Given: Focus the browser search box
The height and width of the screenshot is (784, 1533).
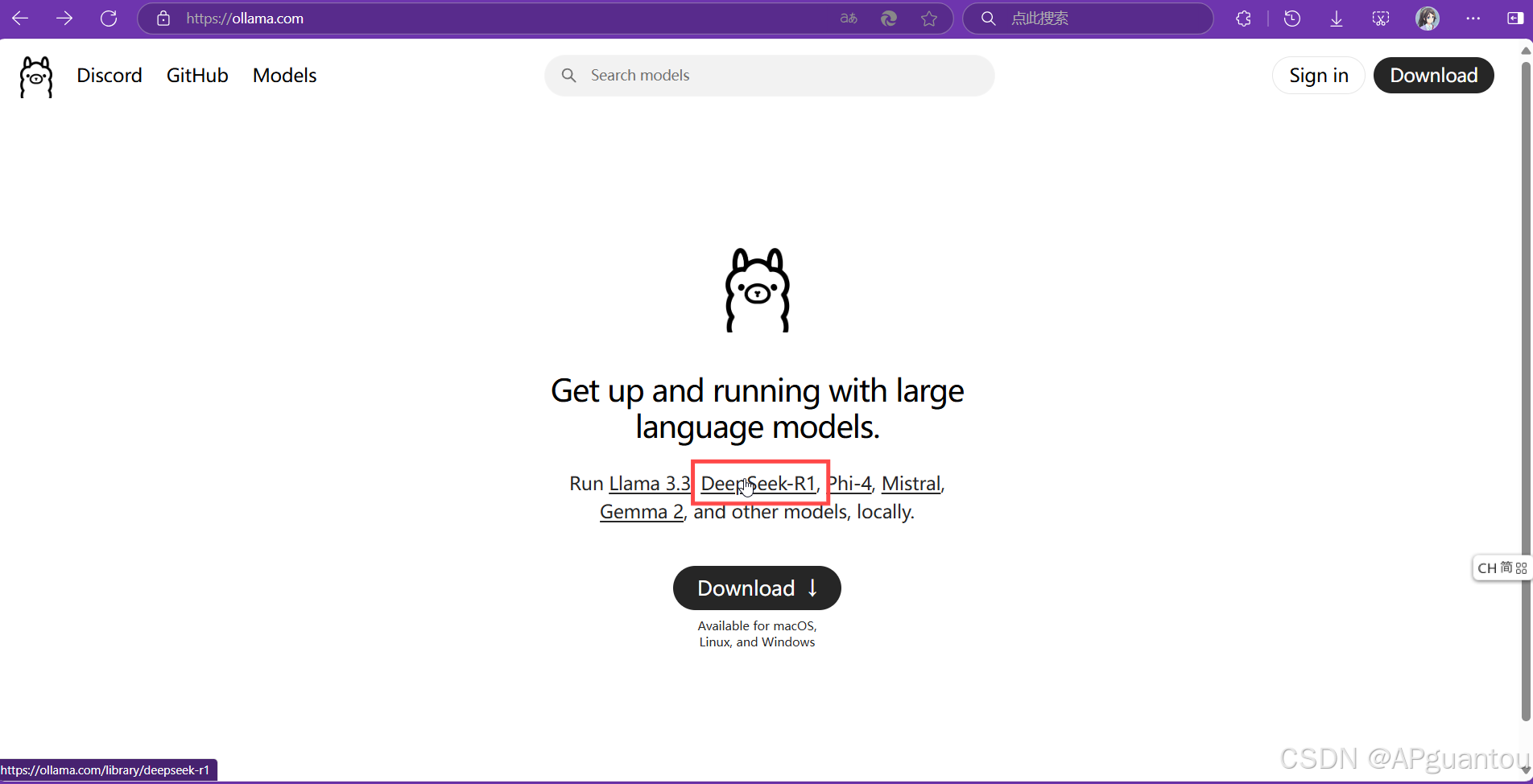Looking at the screenshot, I should [x=1088, y=18].
